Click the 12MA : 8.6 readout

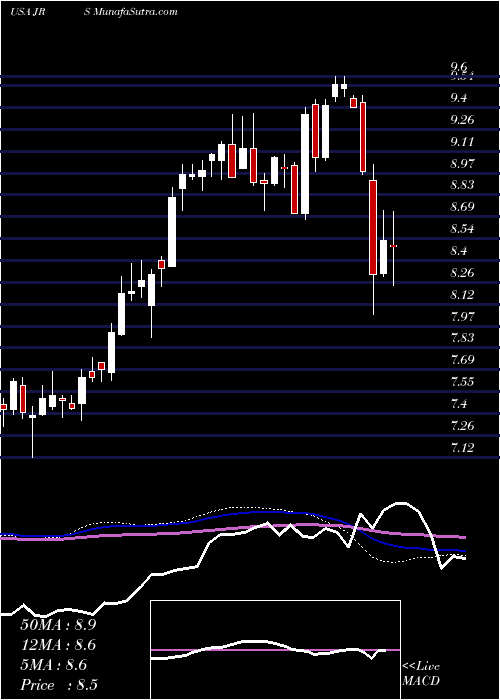coord(58,645)
